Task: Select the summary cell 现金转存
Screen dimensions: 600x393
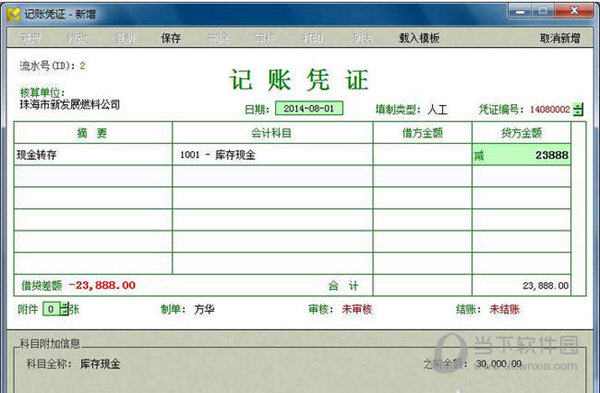Action: pos(93,155)
